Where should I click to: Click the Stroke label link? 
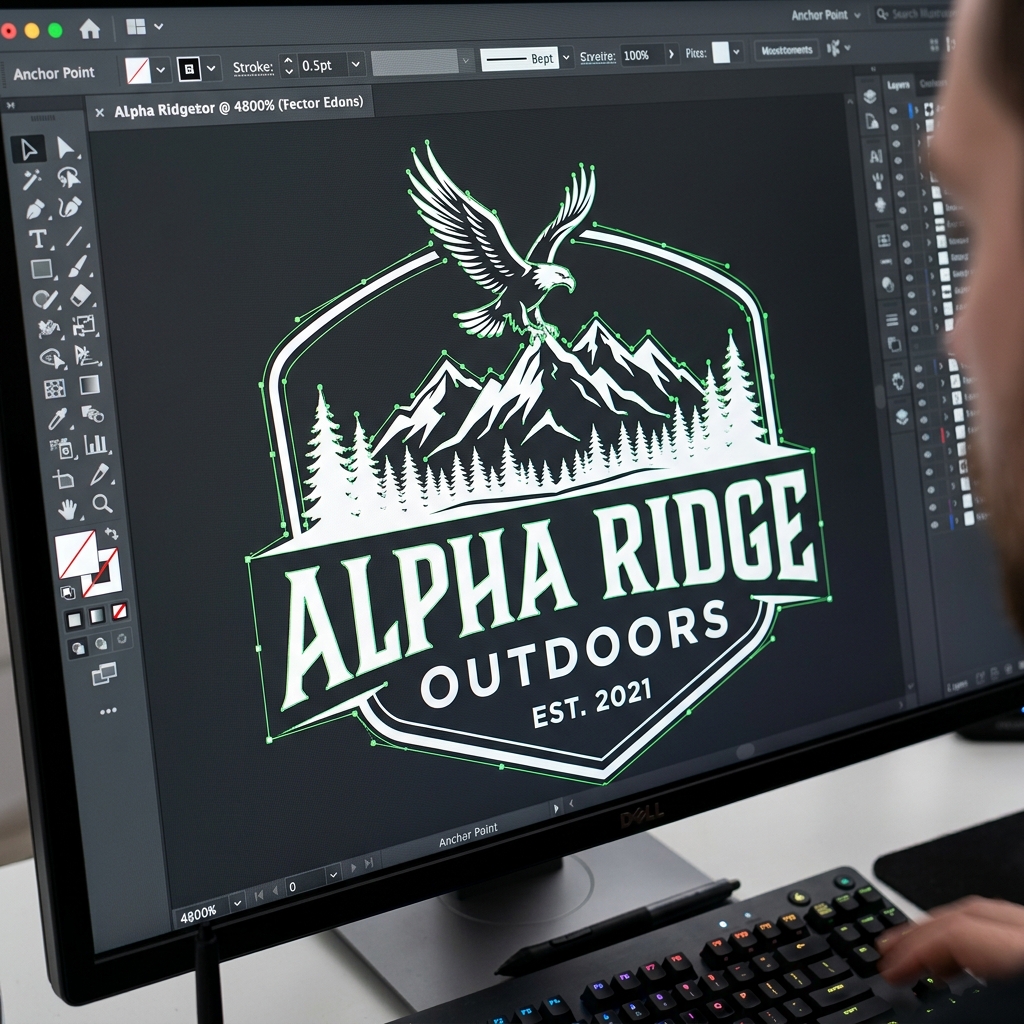[253, 67]
